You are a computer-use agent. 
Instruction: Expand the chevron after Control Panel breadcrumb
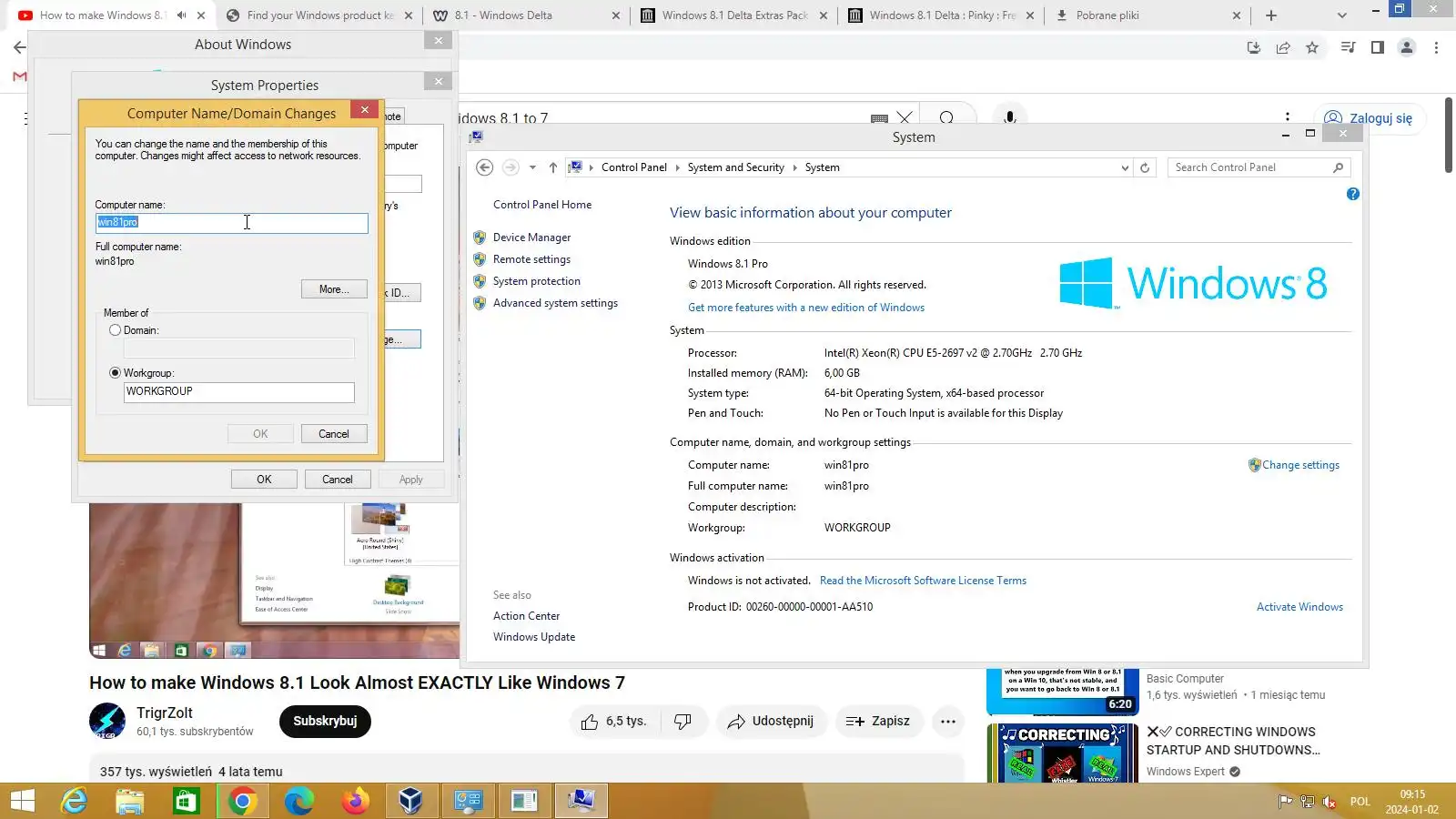click(x=677, y=167)
